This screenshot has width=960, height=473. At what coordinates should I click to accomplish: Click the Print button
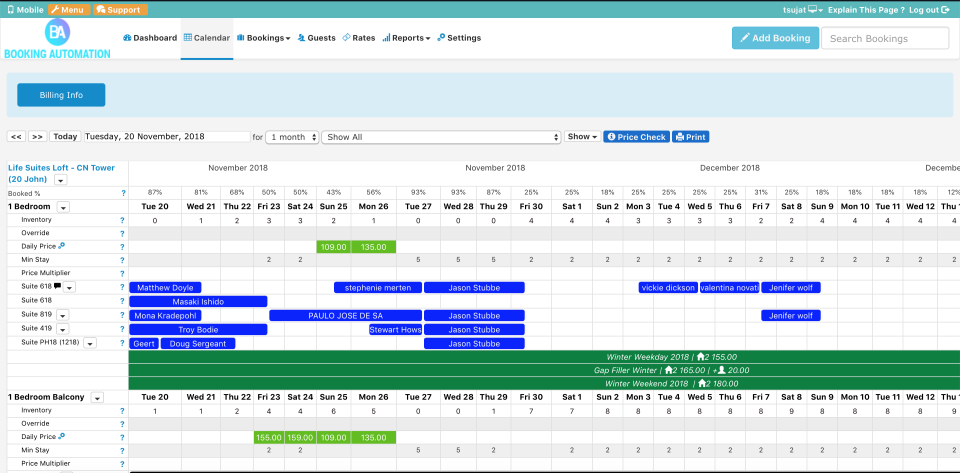point(691,137)
